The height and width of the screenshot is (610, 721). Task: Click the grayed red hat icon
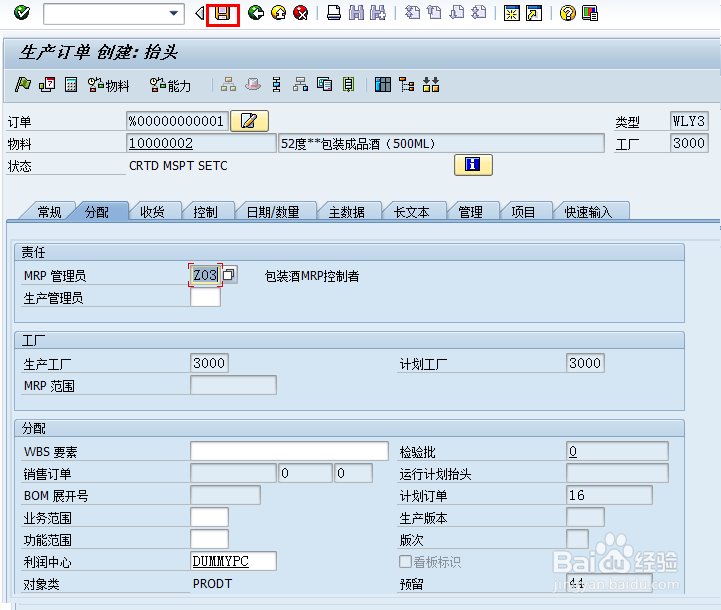[252, 85]
